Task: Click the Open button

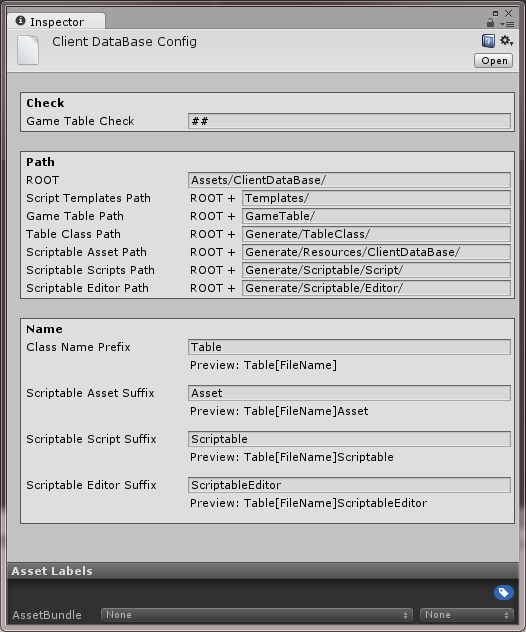Action: [x=494, y=61]
